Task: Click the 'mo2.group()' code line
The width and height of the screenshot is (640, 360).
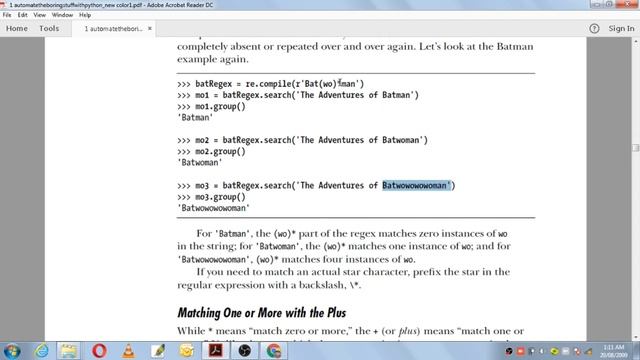Action: (x=211, y=151)
